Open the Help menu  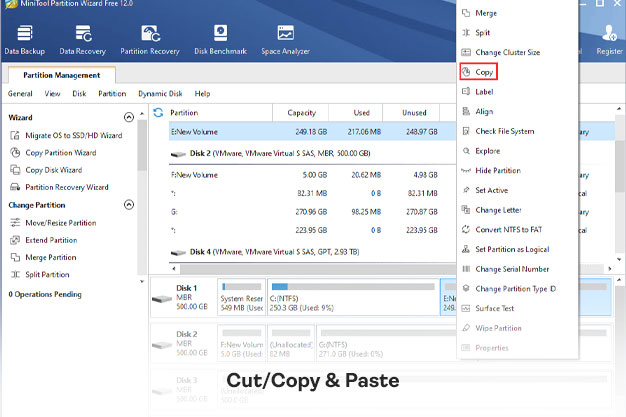(202, 93)
